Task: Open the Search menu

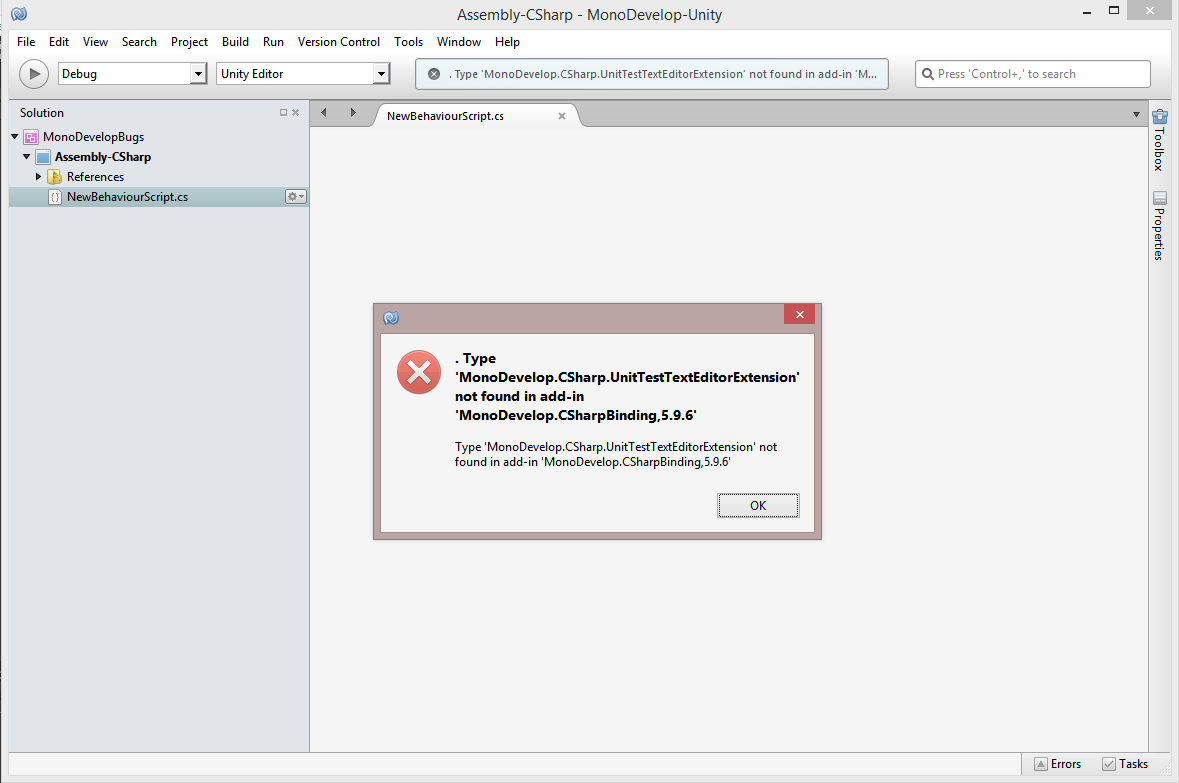Action: tap(139, 42)
